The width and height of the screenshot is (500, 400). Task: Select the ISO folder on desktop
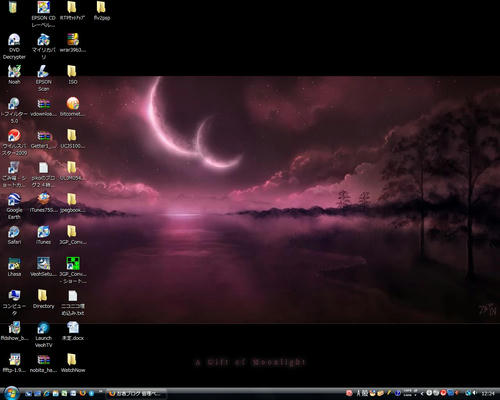pyautogui.click(x=72, y=75)
